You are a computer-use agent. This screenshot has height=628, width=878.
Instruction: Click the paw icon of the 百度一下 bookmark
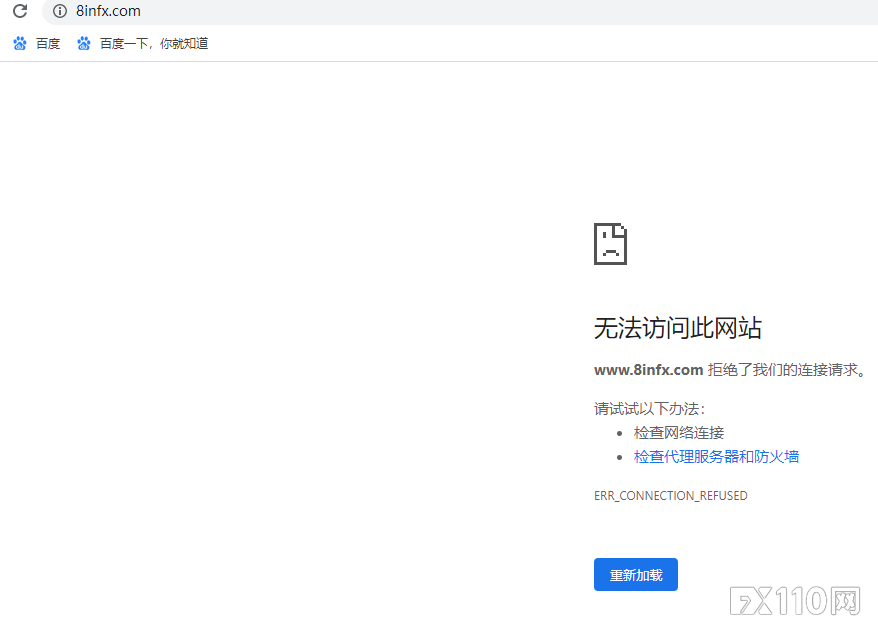pos(84,43)
